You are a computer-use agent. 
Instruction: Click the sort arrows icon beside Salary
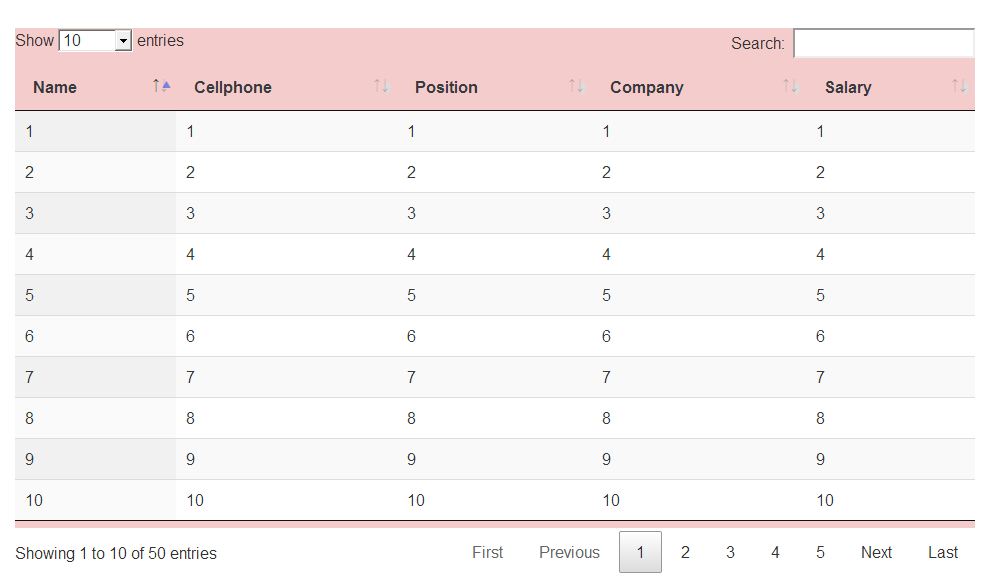959,87
